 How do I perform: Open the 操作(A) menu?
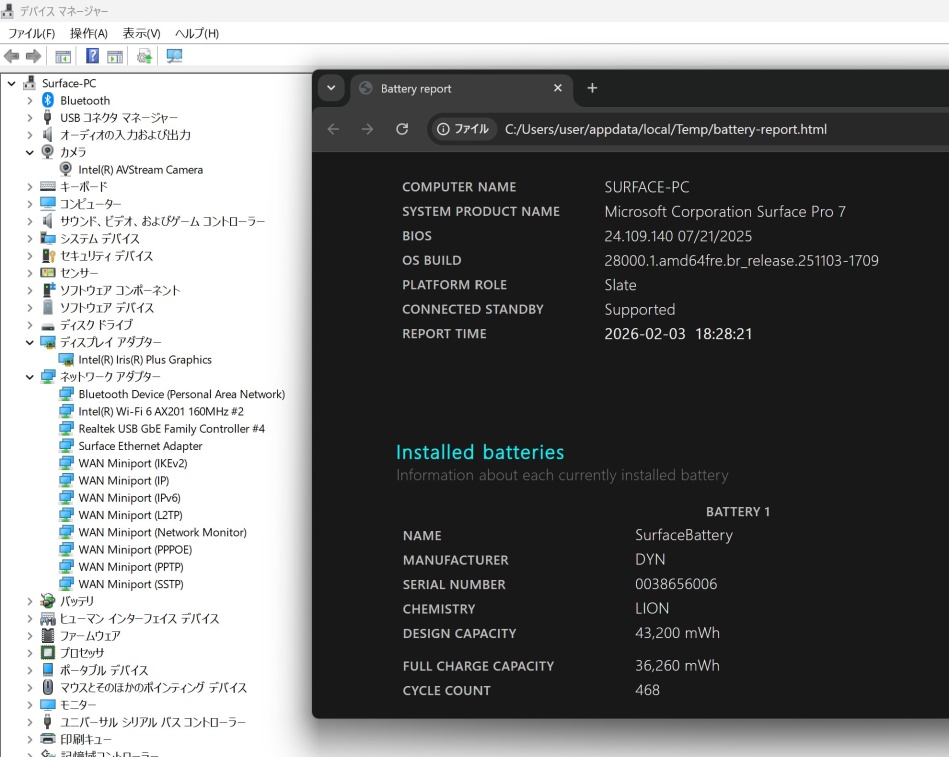point(88,34)
